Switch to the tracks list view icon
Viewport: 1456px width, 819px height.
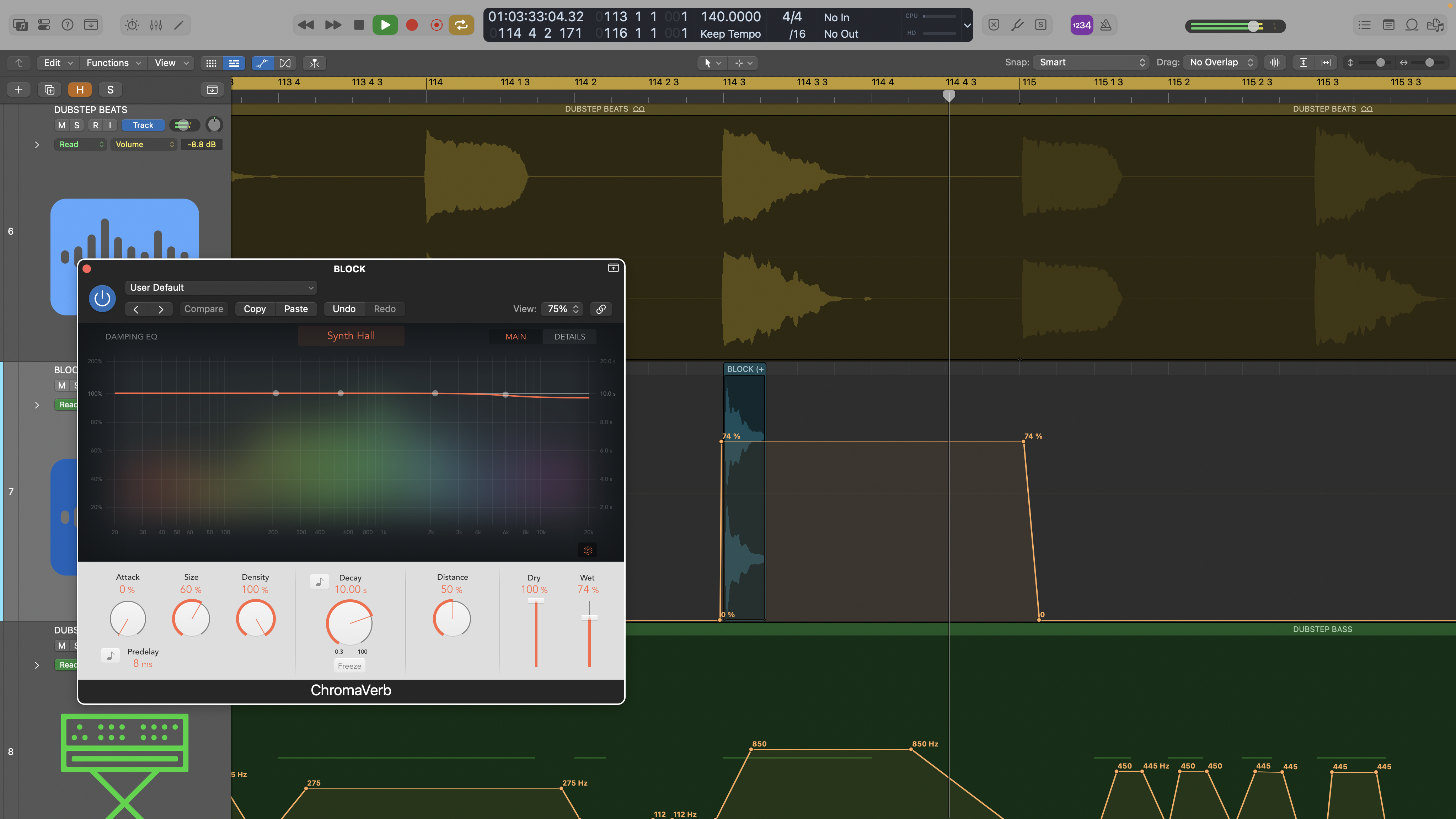click(234, 63)
